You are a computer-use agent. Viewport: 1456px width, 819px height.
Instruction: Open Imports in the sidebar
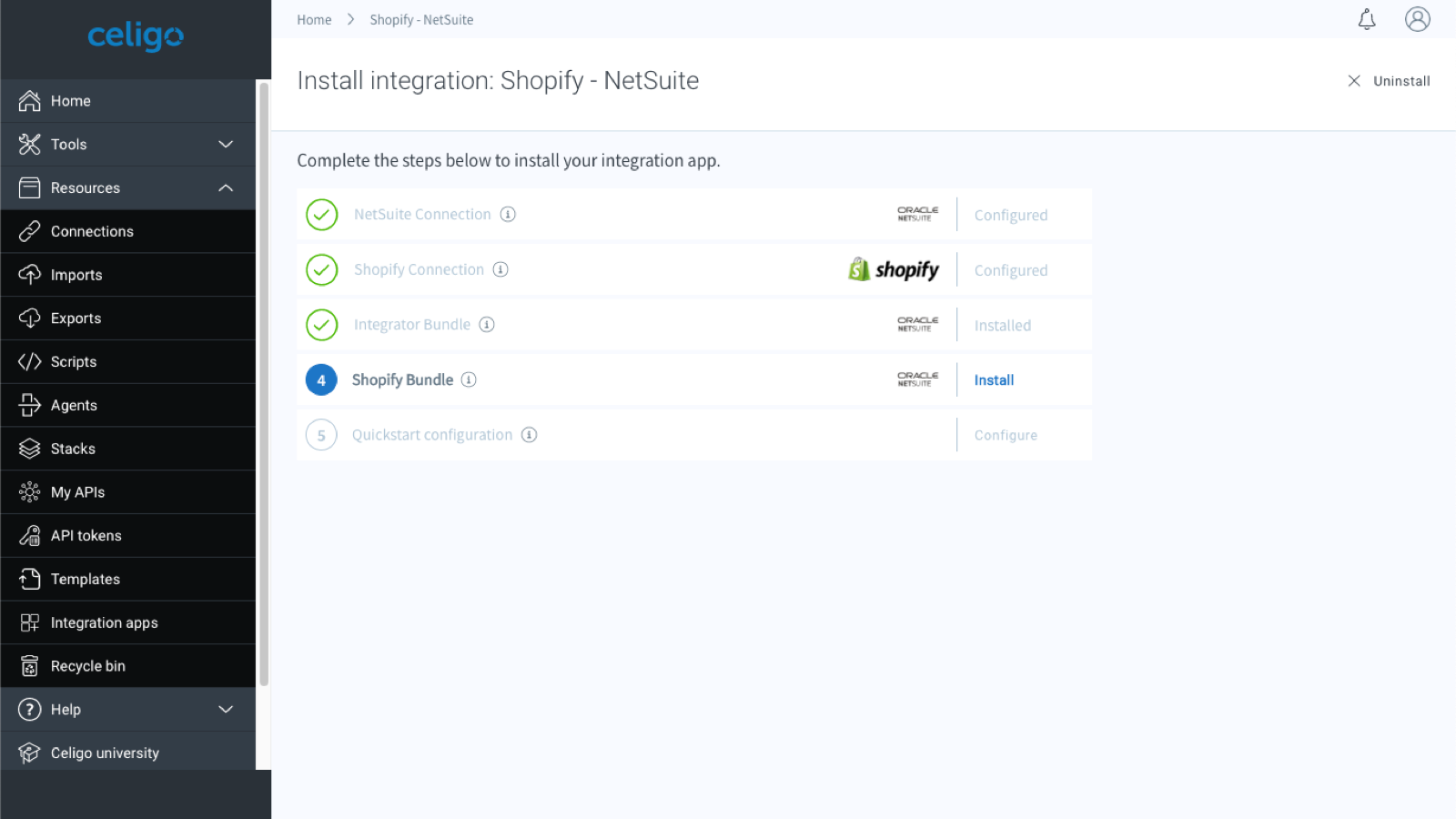click(128, 275)
